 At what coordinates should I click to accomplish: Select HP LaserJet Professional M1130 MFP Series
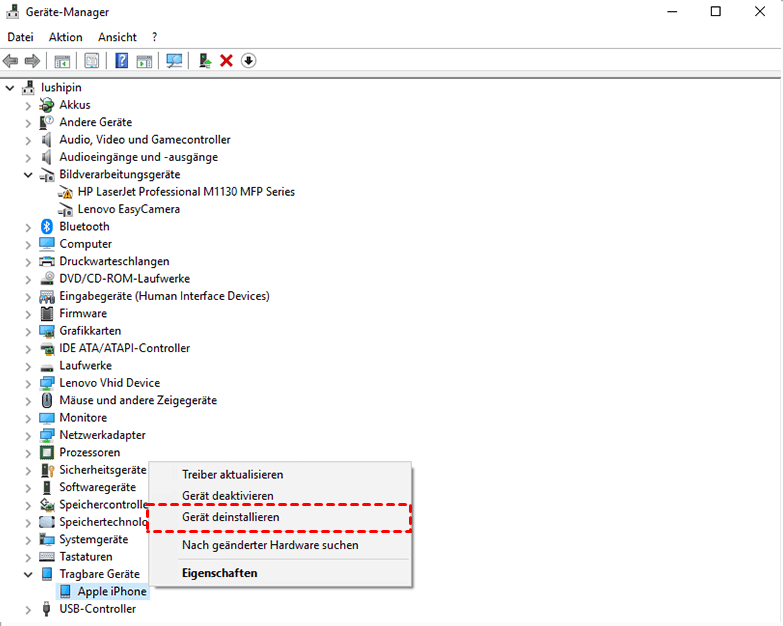pos(186,192)
